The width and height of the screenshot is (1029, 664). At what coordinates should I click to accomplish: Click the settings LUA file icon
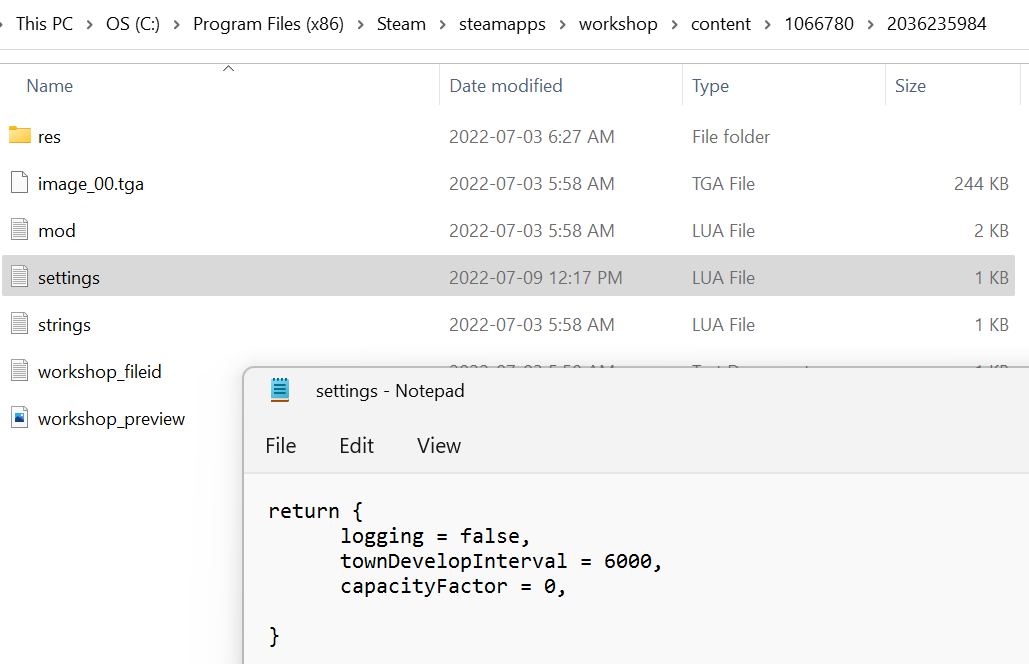[20, 277]
